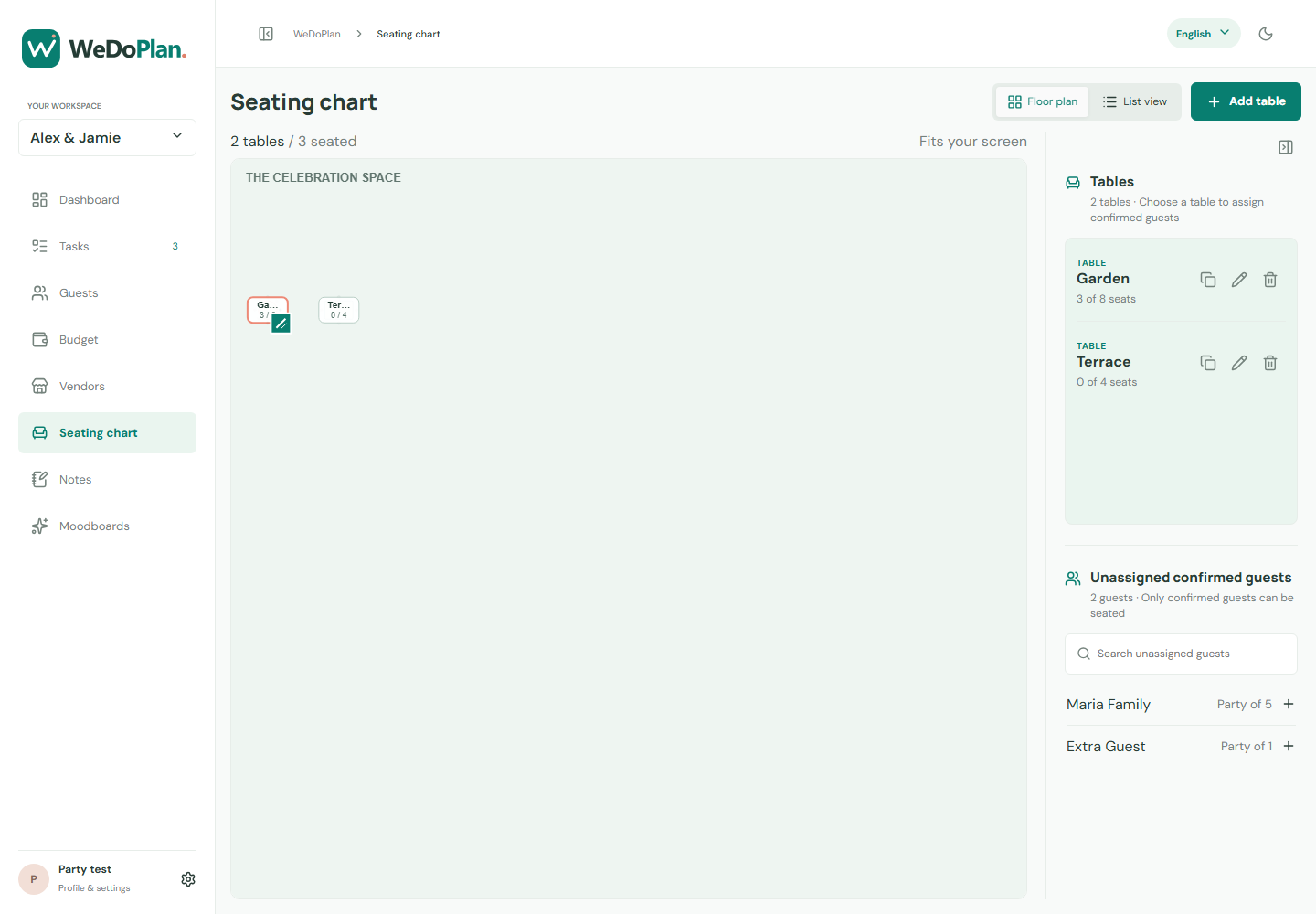Click the Extra Guest name

(1106, 747)
